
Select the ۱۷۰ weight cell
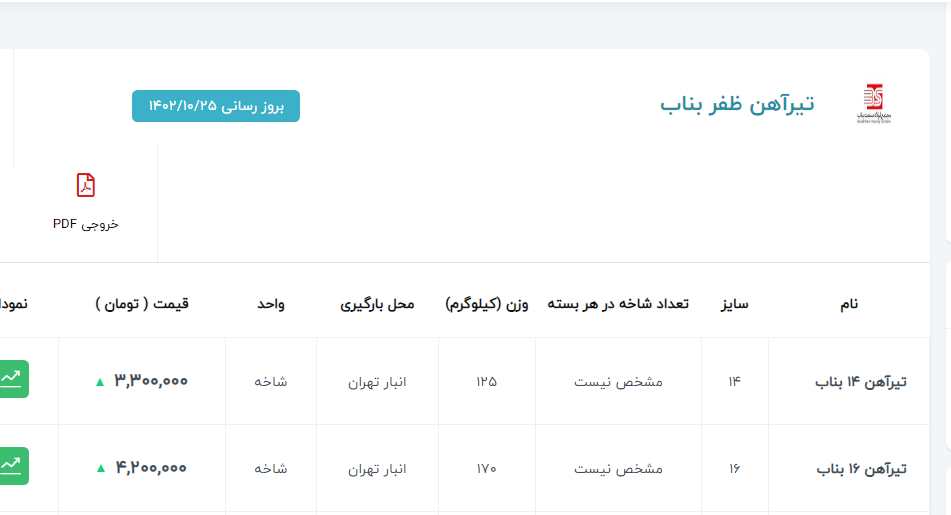pyautogui.click(x=486, y=468)
